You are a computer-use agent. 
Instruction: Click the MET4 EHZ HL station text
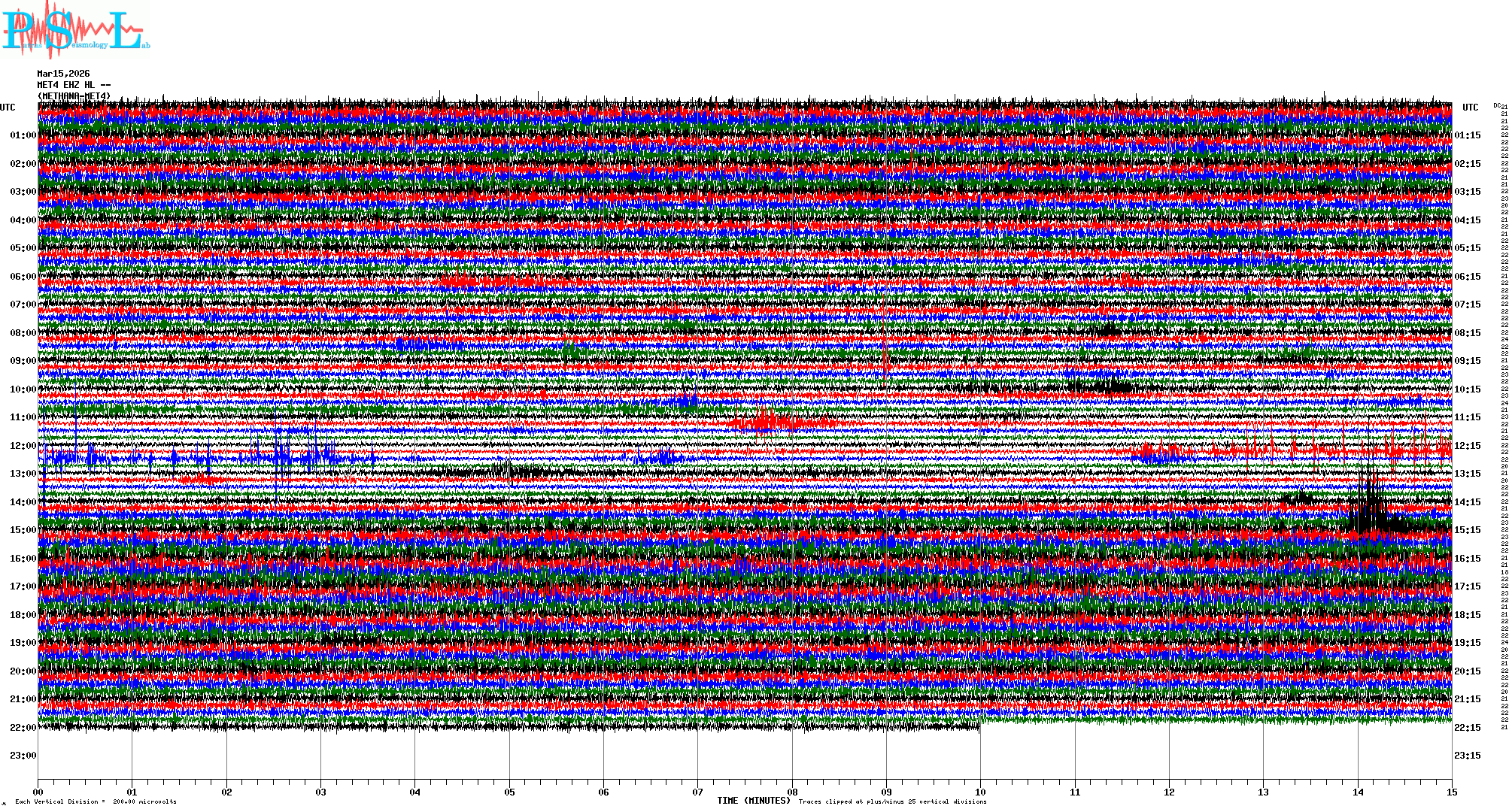pos(73,85)
